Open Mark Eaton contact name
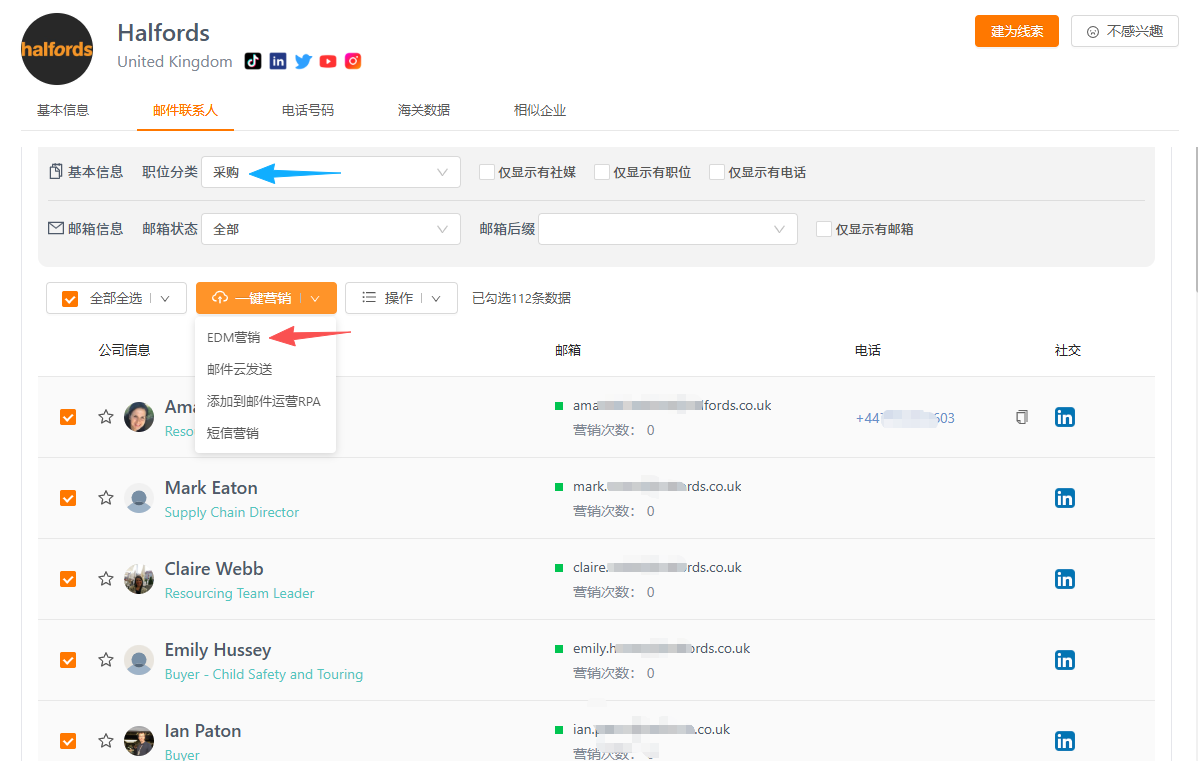Viewport: 1198px width, 761px height. (211, 487)
